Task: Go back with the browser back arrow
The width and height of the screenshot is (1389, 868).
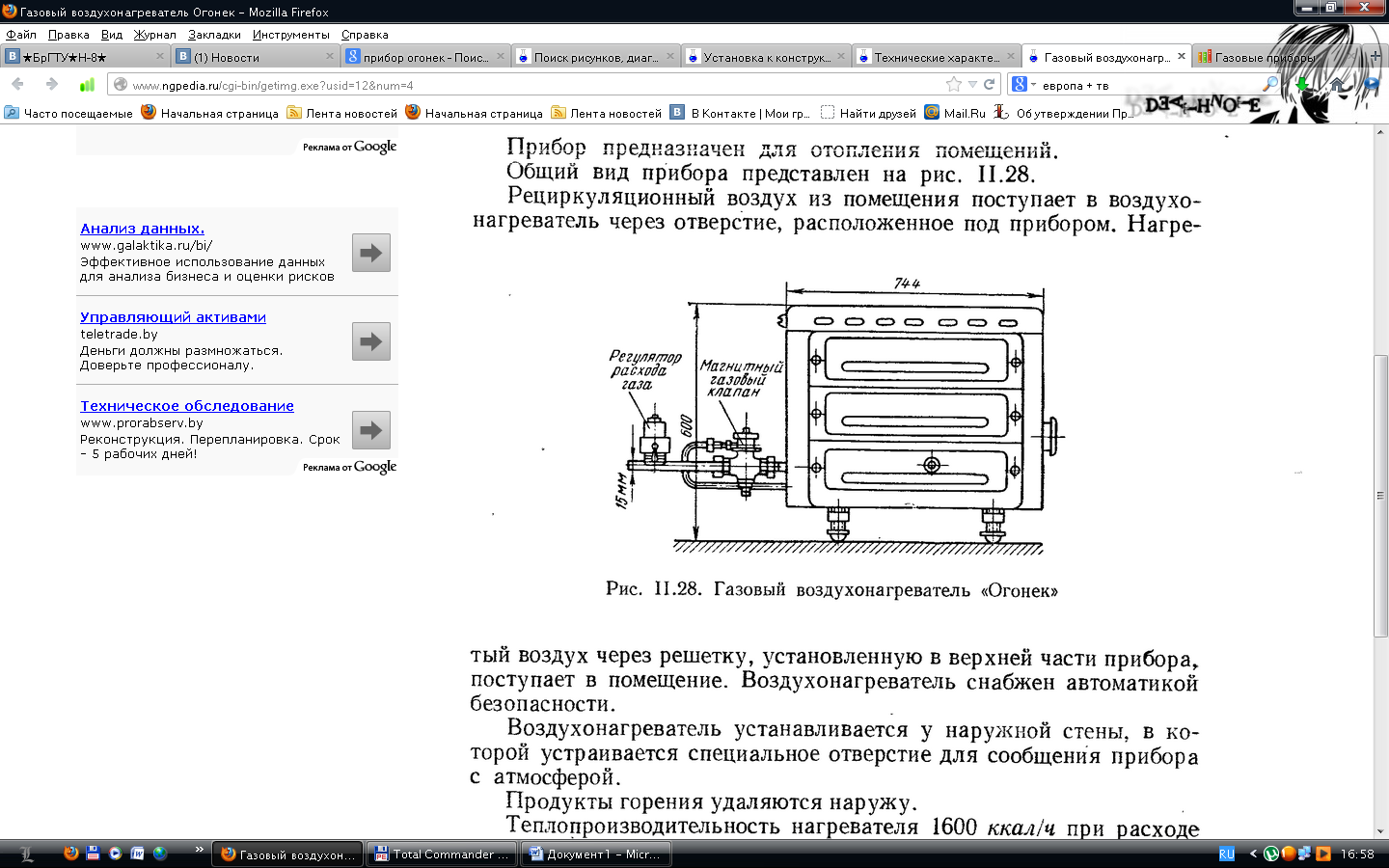Action: [x=17, y=85]
